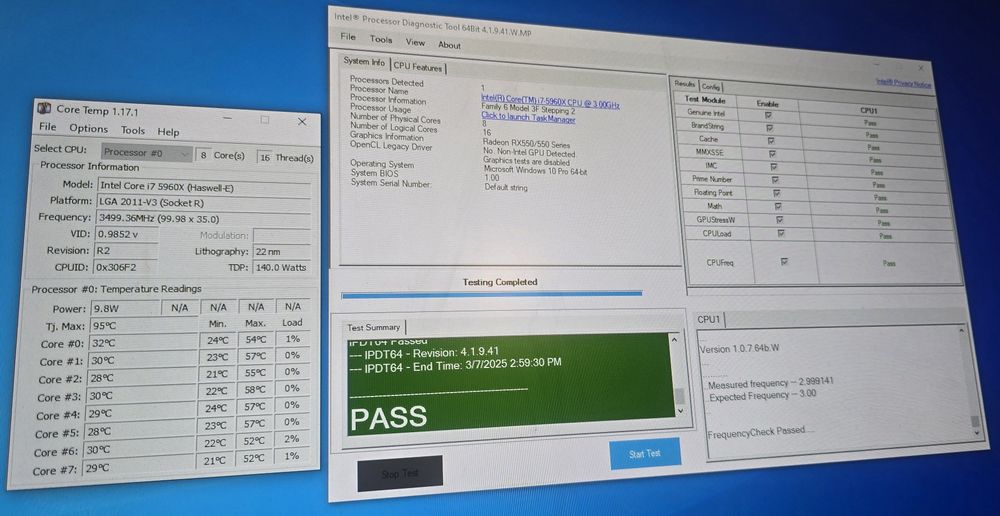
Task: Click Core #3 max temperature 58°C
Action: pyautogui.click(x=255, y=389)
